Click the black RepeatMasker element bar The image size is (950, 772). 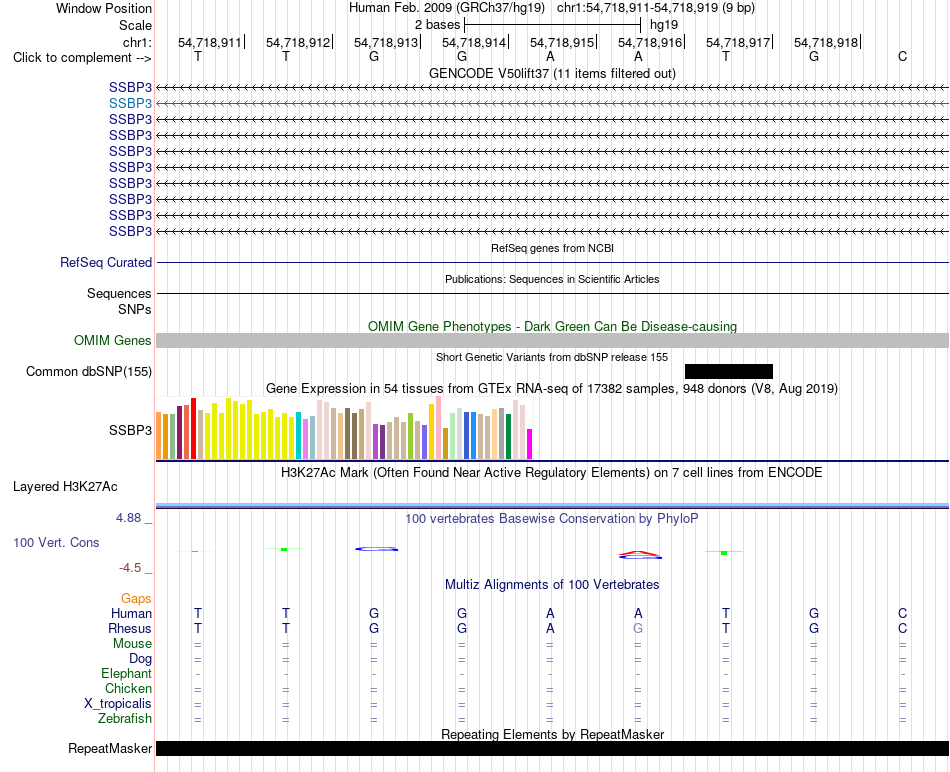[x=552, y=748]
